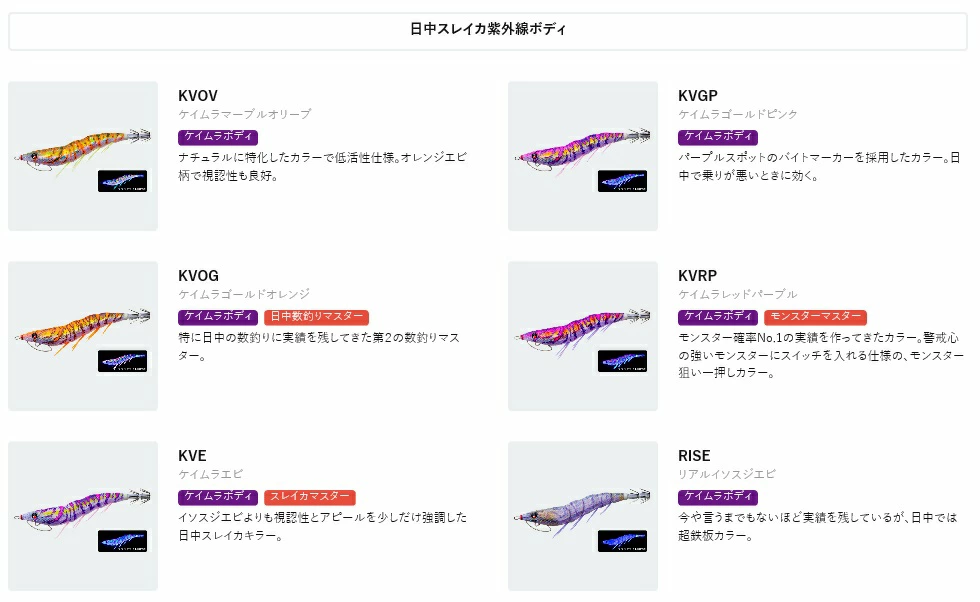
Task: Select the 日中数釣りマスター red tag
Action: [x=317, y=317]
